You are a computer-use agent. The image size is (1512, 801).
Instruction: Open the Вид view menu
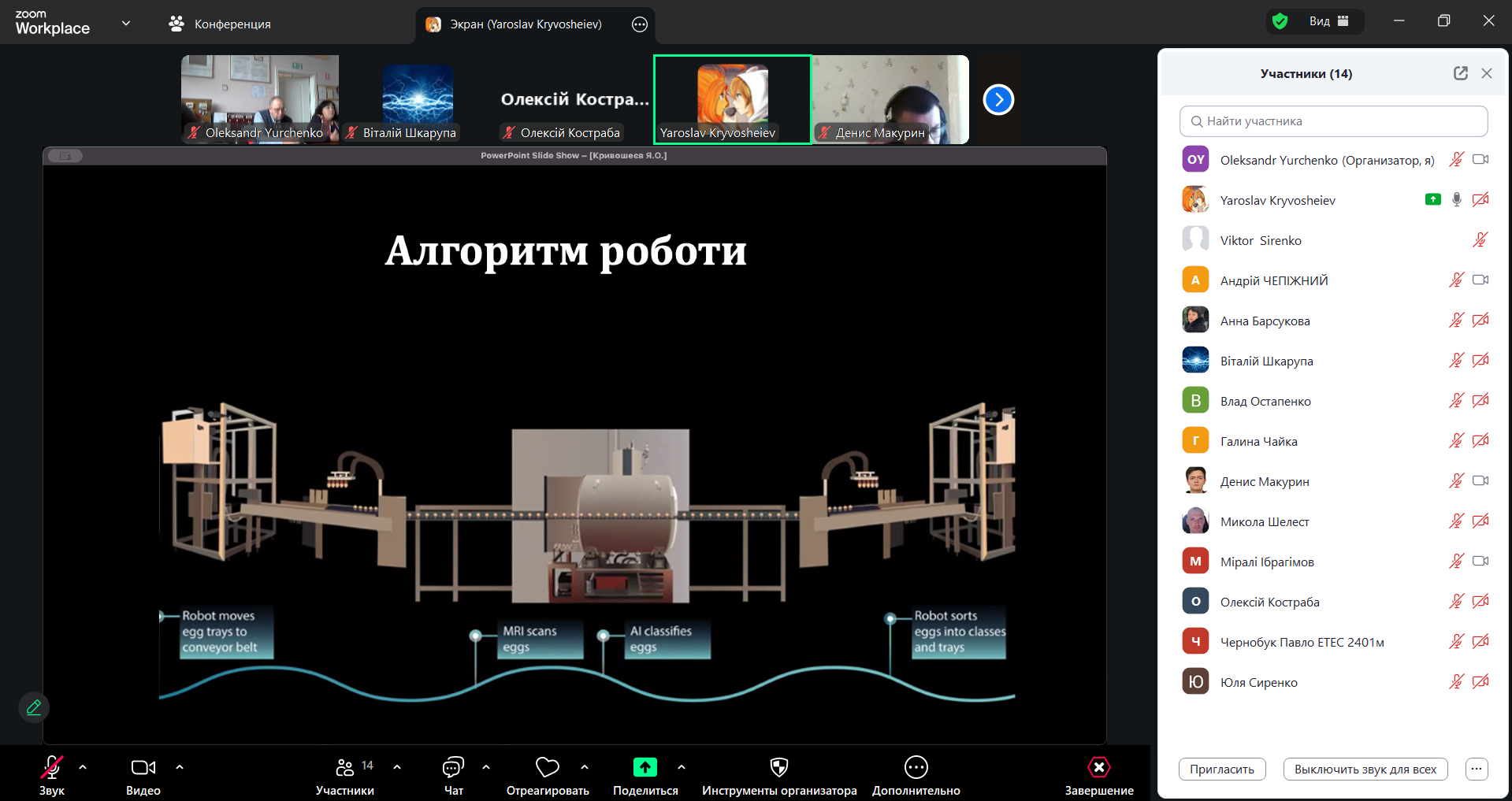coord(1328,21)
